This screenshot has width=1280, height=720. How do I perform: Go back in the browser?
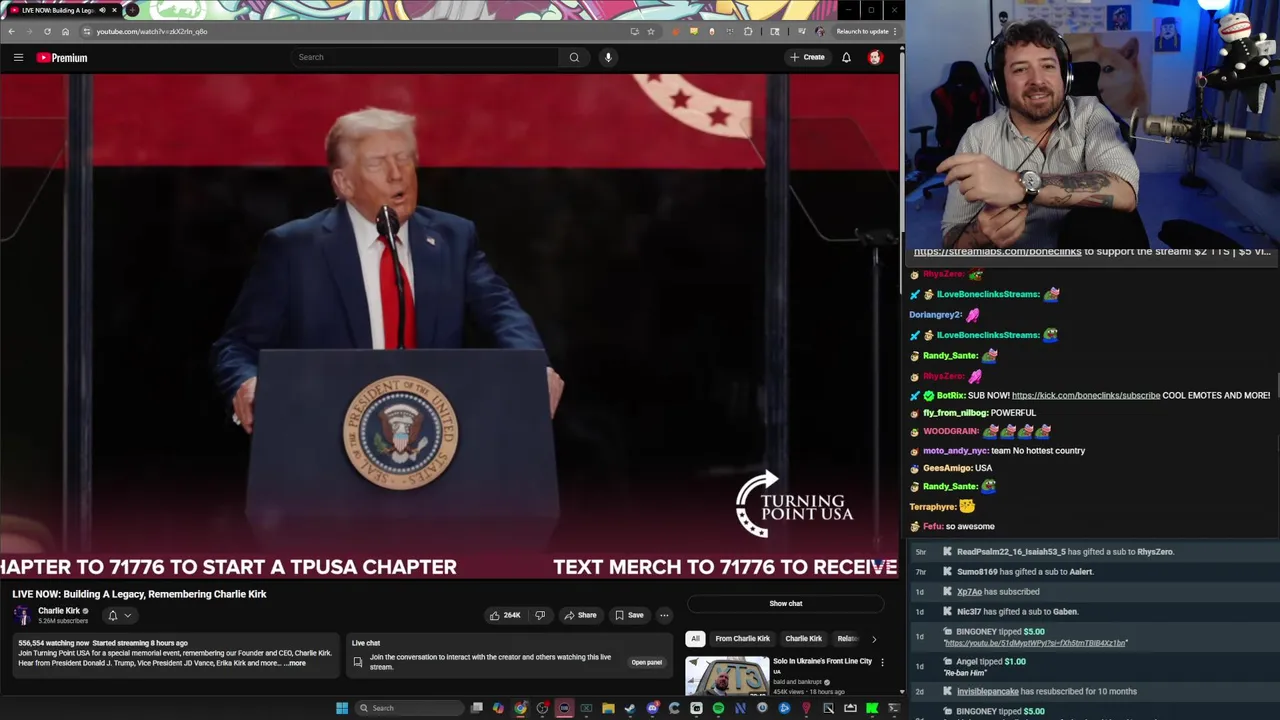click(11, 31)
